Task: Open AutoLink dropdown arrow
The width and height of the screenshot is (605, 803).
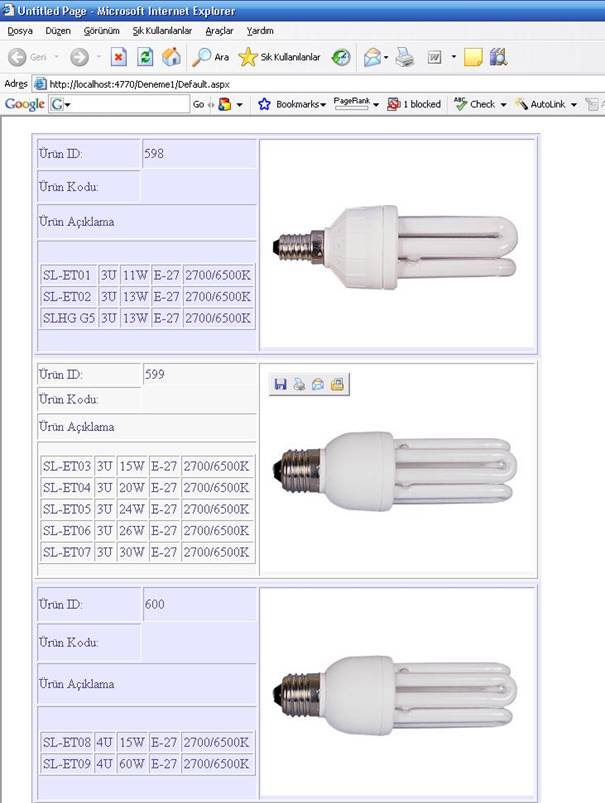Action: click(x=574, y=105)
